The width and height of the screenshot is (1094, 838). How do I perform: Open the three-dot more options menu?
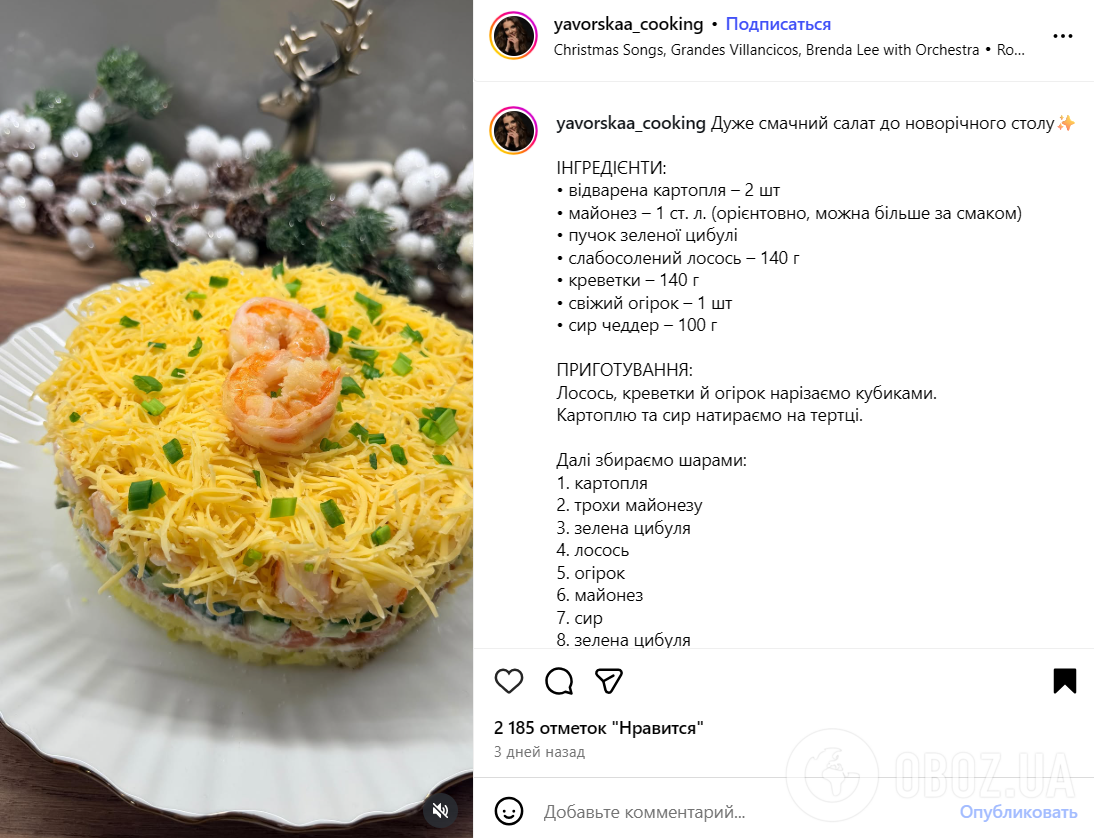(1063, 36)
